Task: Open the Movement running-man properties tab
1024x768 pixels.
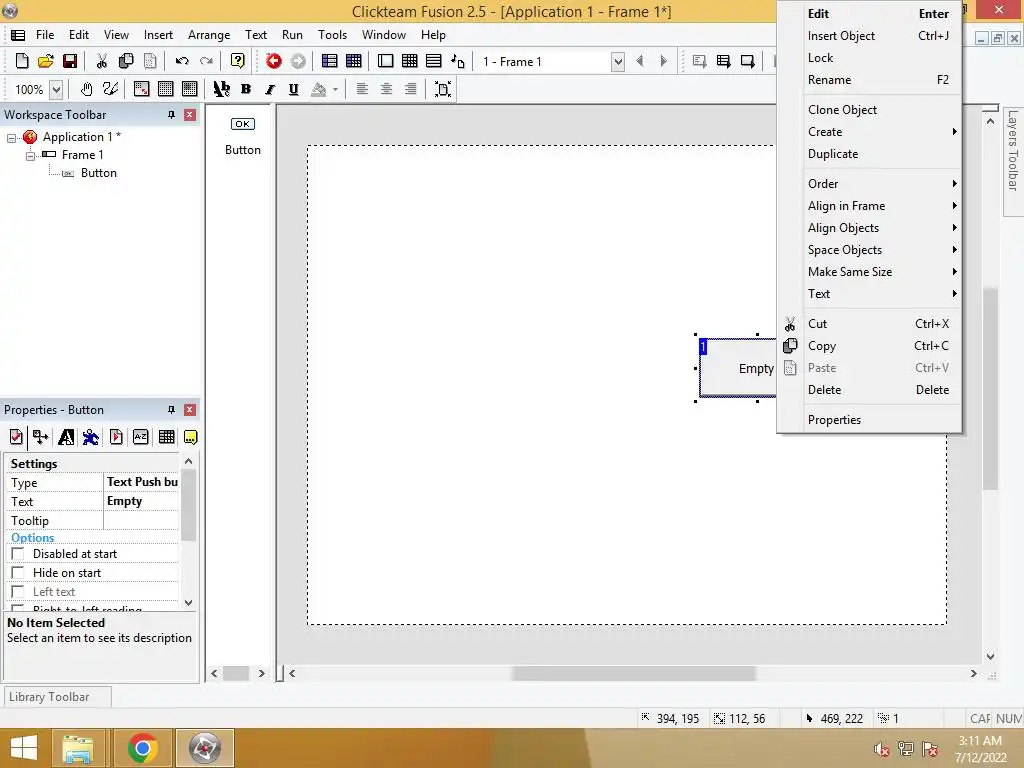Action: [91, 437]
